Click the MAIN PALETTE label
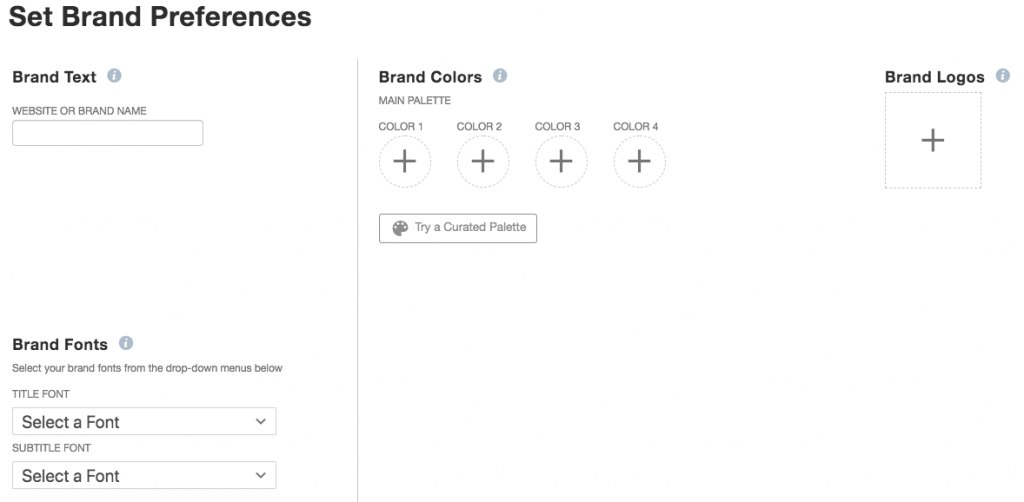Viewport: 1024px width, 502px height. (415, 101)
